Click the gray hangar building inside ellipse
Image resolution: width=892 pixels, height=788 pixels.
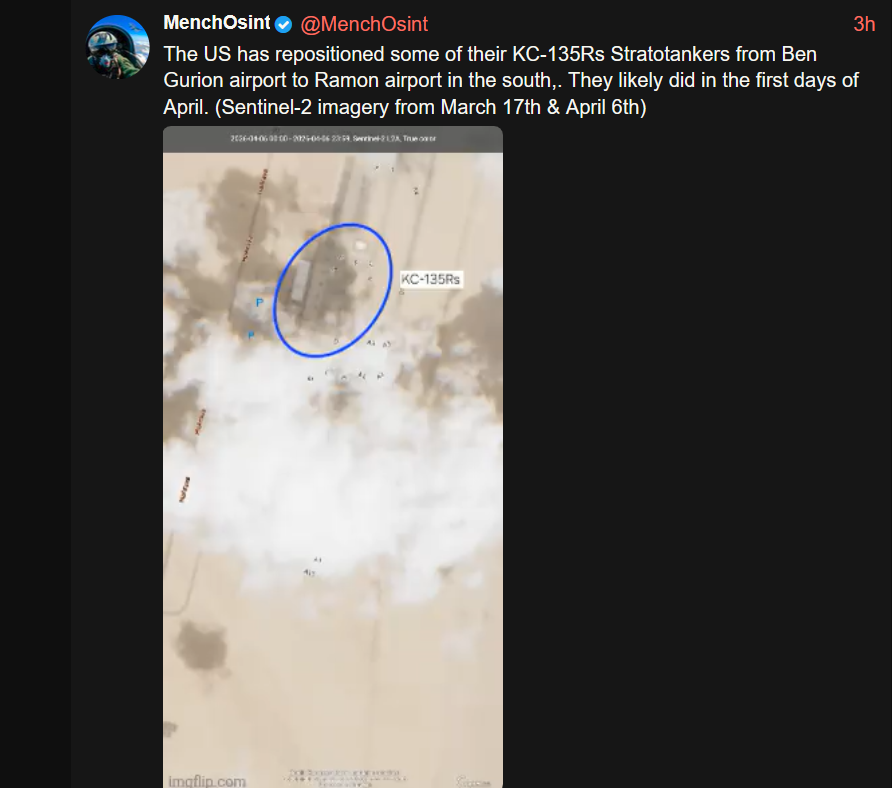tap(300, 280)
